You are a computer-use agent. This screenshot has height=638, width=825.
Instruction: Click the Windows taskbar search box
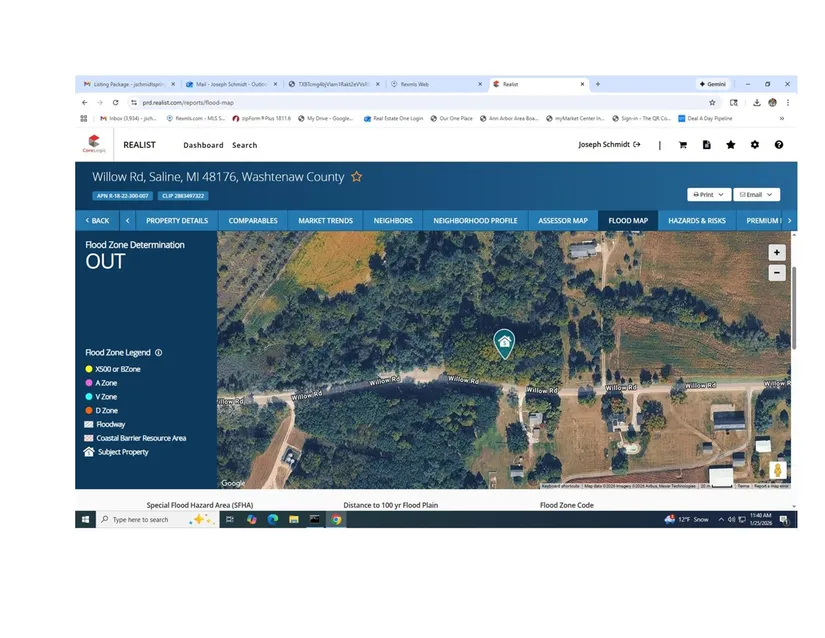pyautogui.click(x=140, y=520)
